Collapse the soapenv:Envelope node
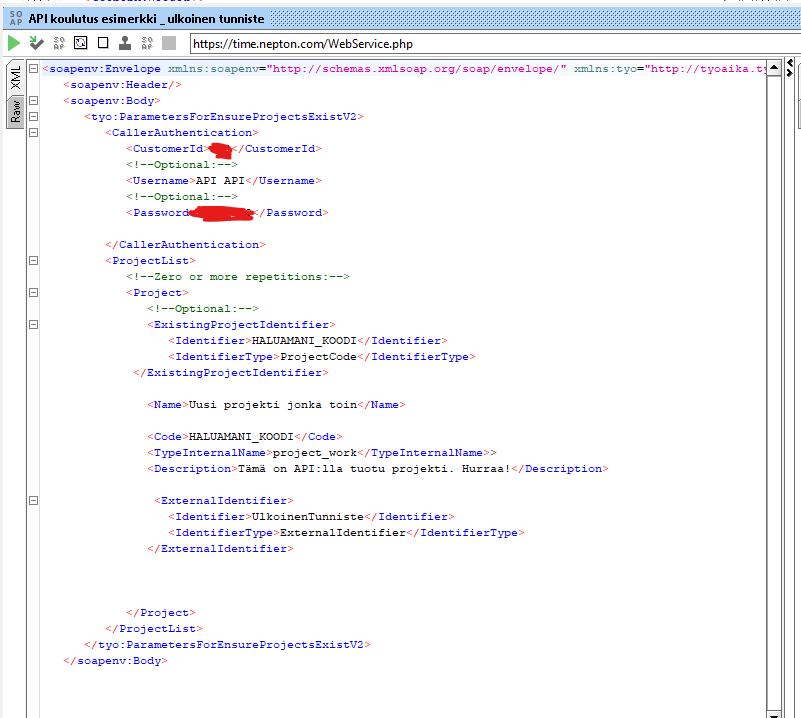This screenshot has height=718, width=801. [x=33, y=68]
